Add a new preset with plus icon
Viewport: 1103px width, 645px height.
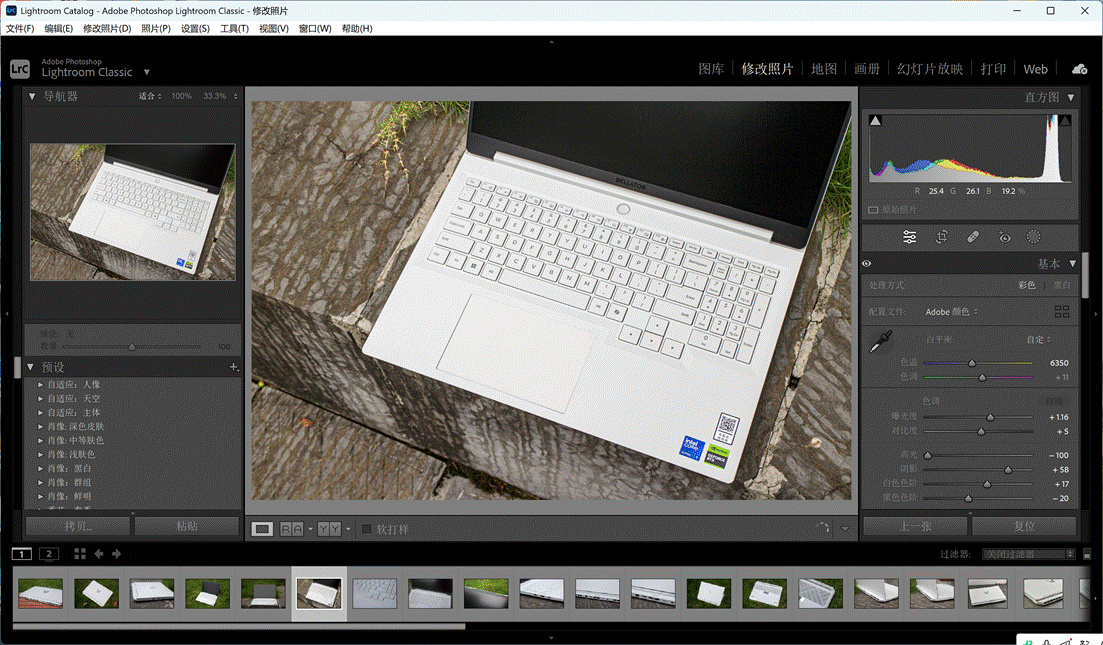tap(234, 366)
